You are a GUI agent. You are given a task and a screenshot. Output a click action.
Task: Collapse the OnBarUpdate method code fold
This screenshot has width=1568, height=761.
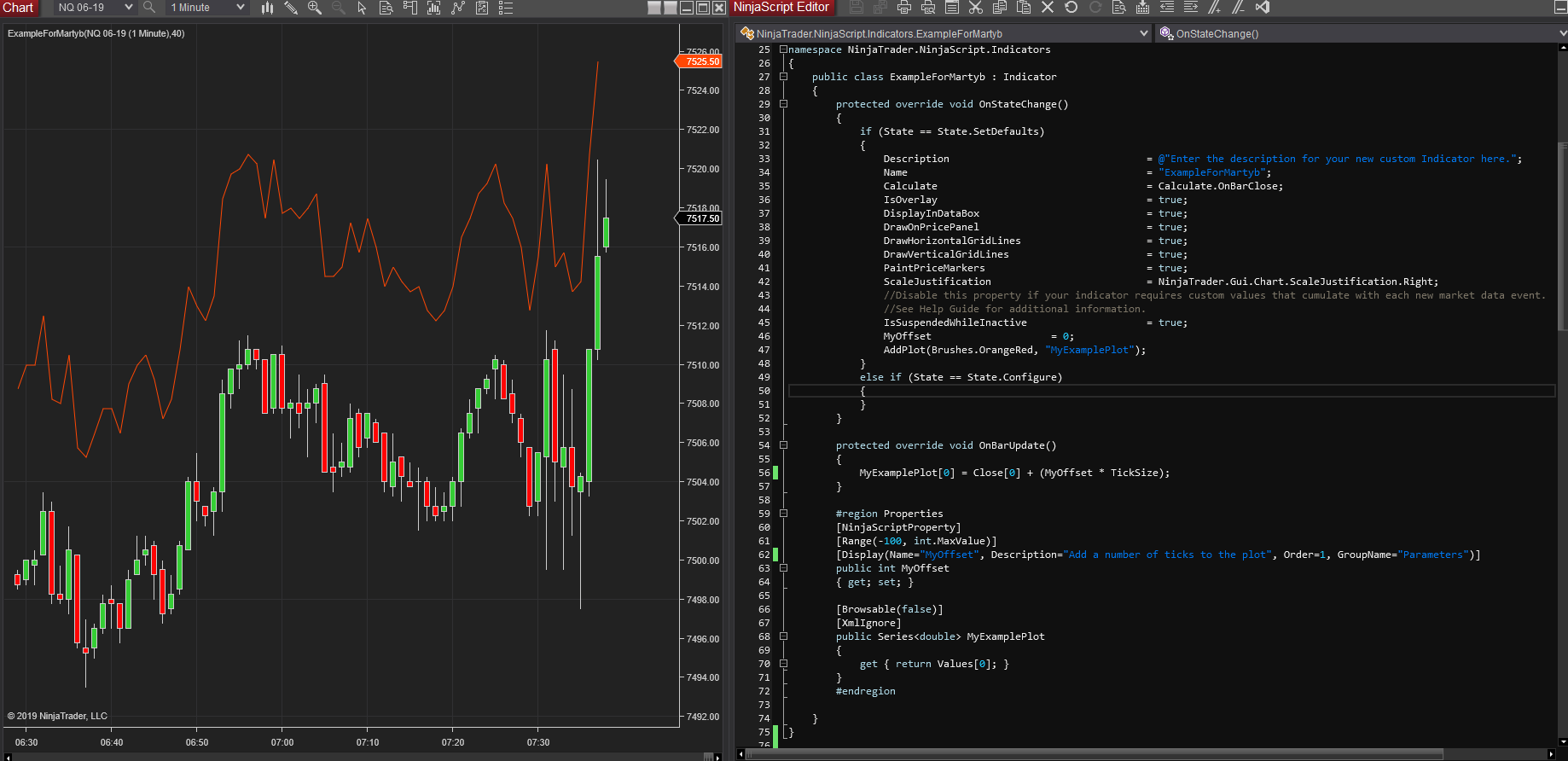(x=783, y=445)
